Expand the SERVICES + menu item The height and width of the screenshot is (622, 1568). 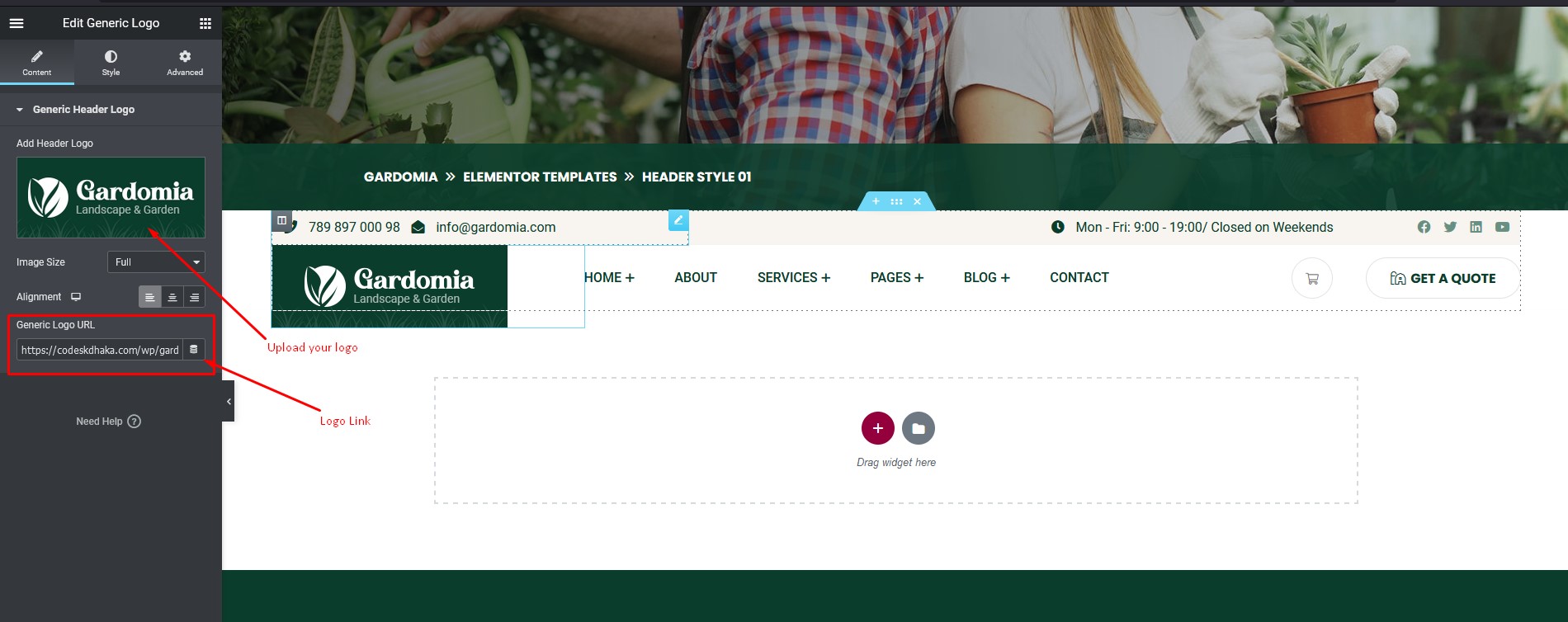click(x=794, y=278)
